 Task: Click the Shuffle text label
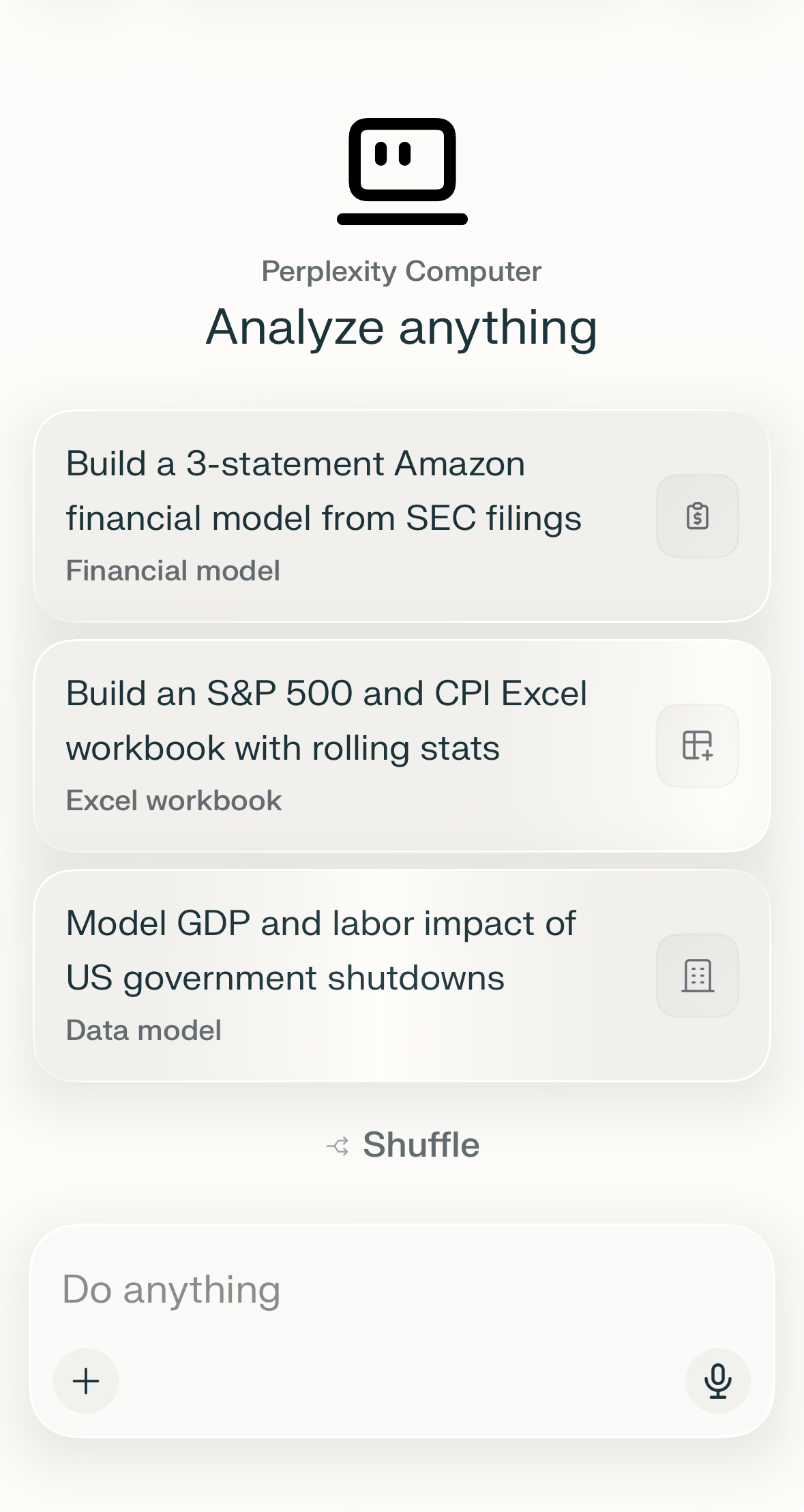coord(421,1145)
